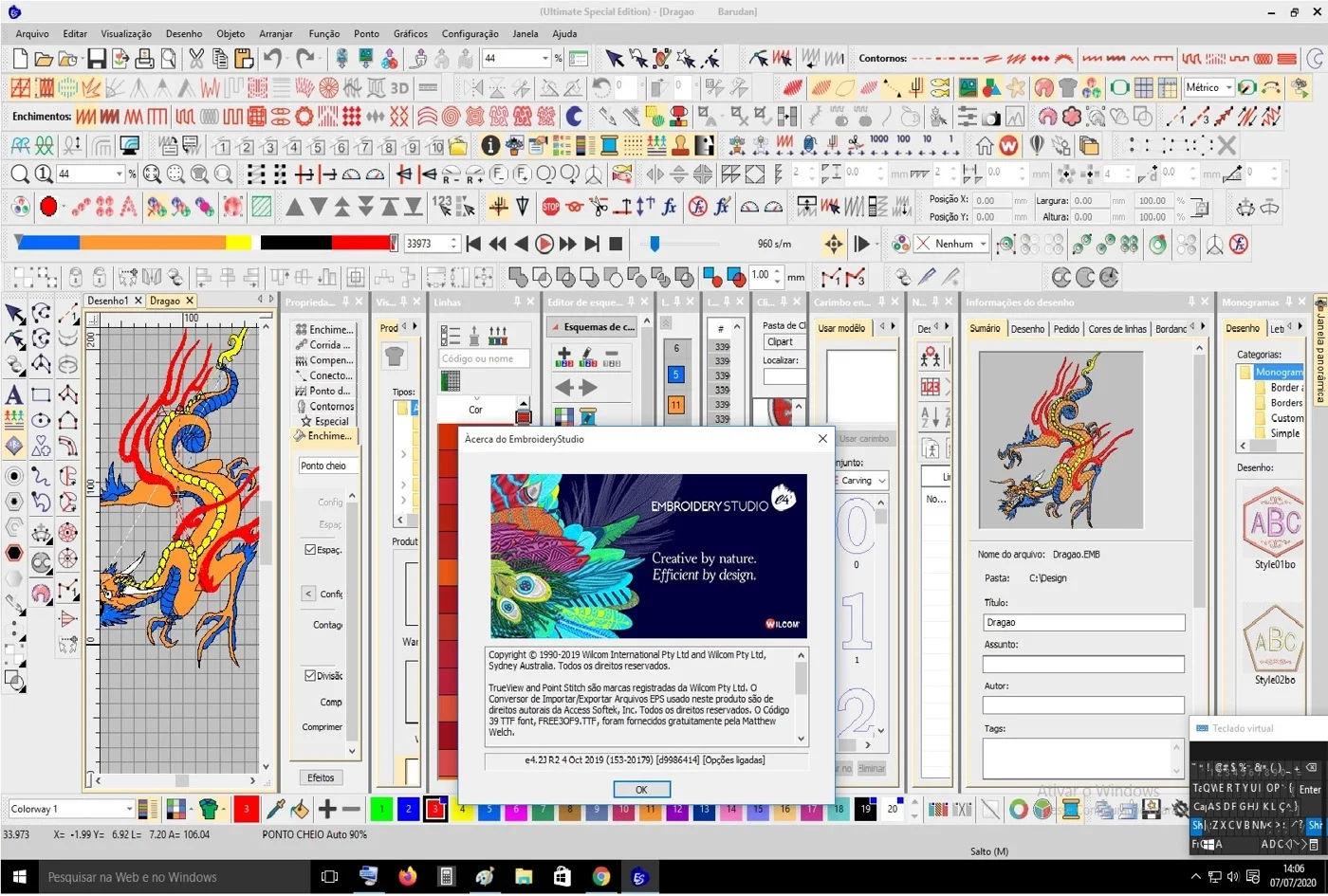Select green color 1 in palette

(x=381, y=809)
